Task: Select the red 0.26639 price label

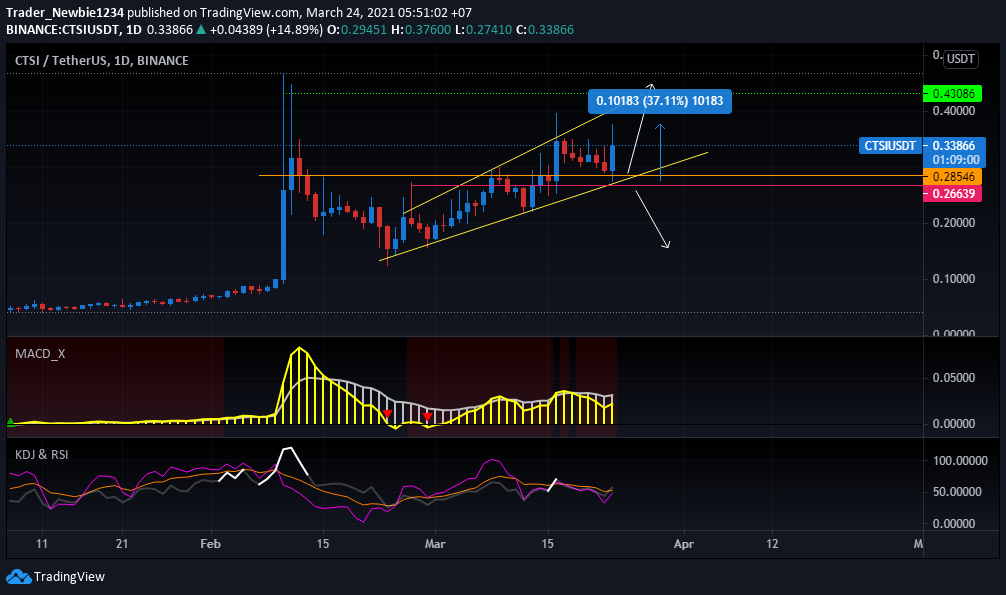Action: tap(952, 194)
